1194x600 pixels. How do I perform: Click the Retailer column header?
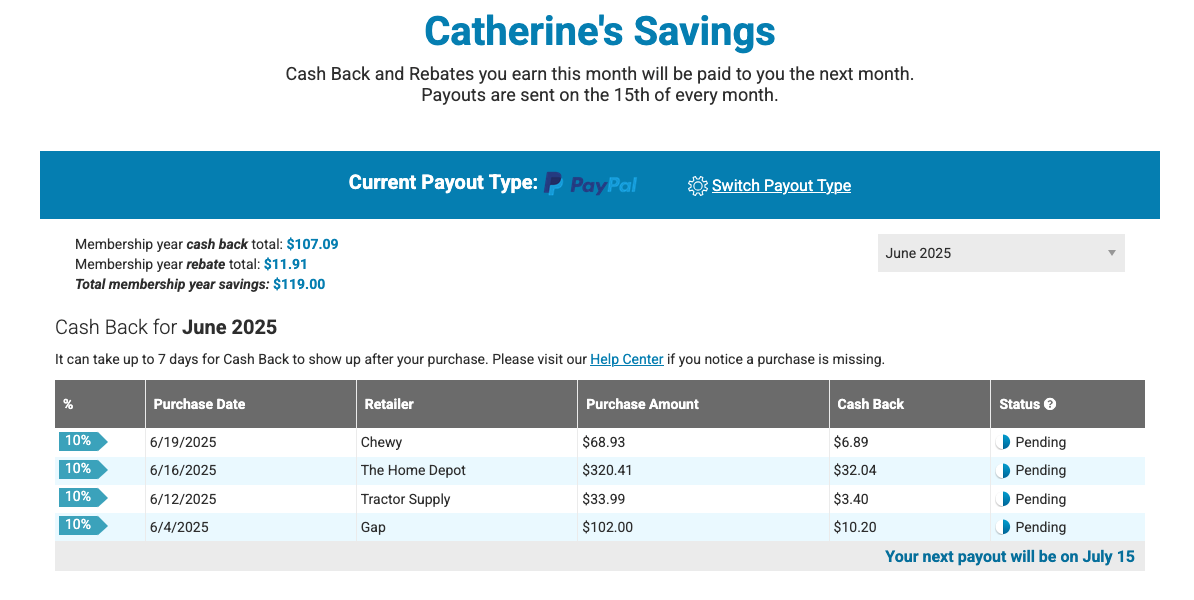click(389, 404)
